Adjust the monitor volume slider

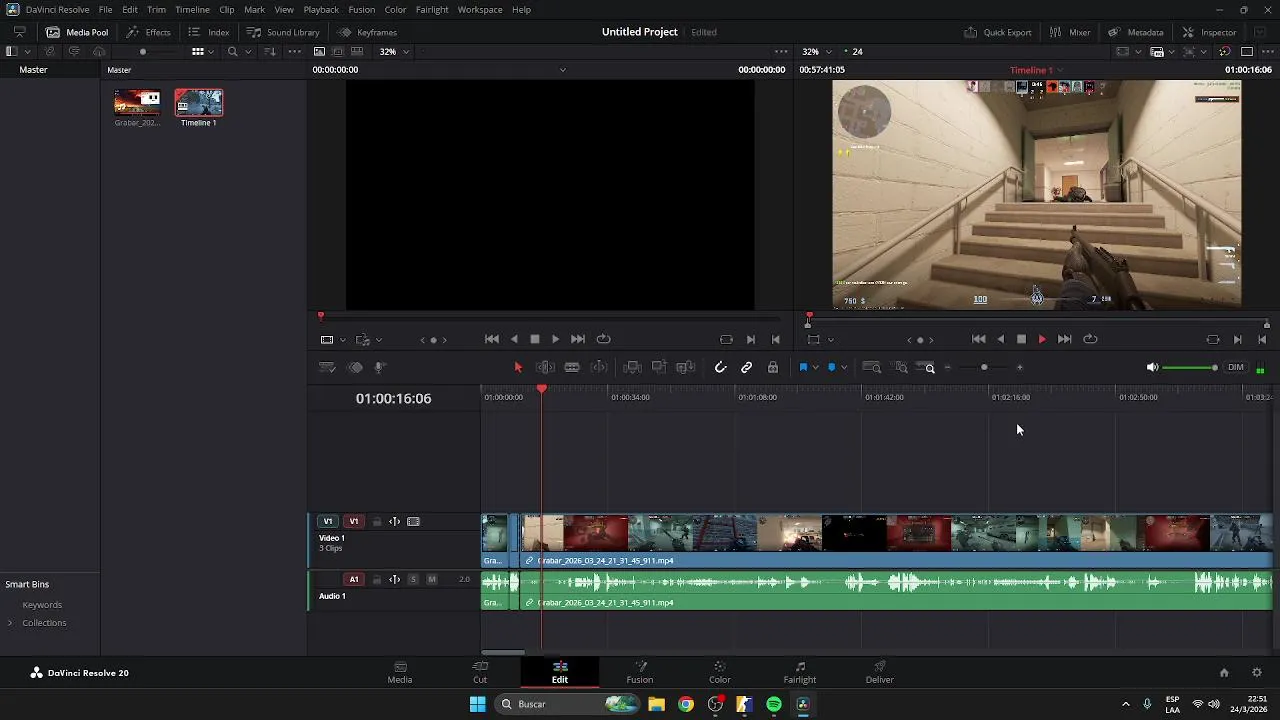[1190, 368]
